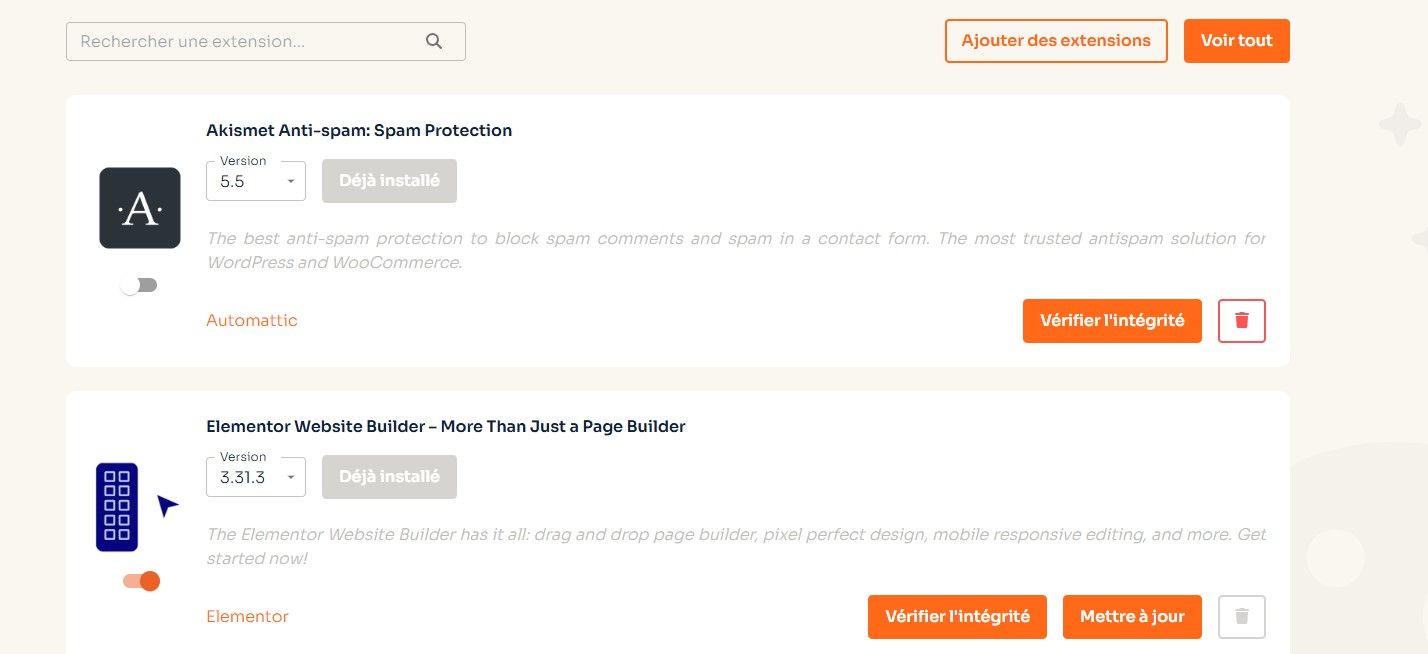The height and width of the screenshot is (654, 1428).
Task: Click the cursor arrow in Elementor's logo
Action: (x=167, y=506)
